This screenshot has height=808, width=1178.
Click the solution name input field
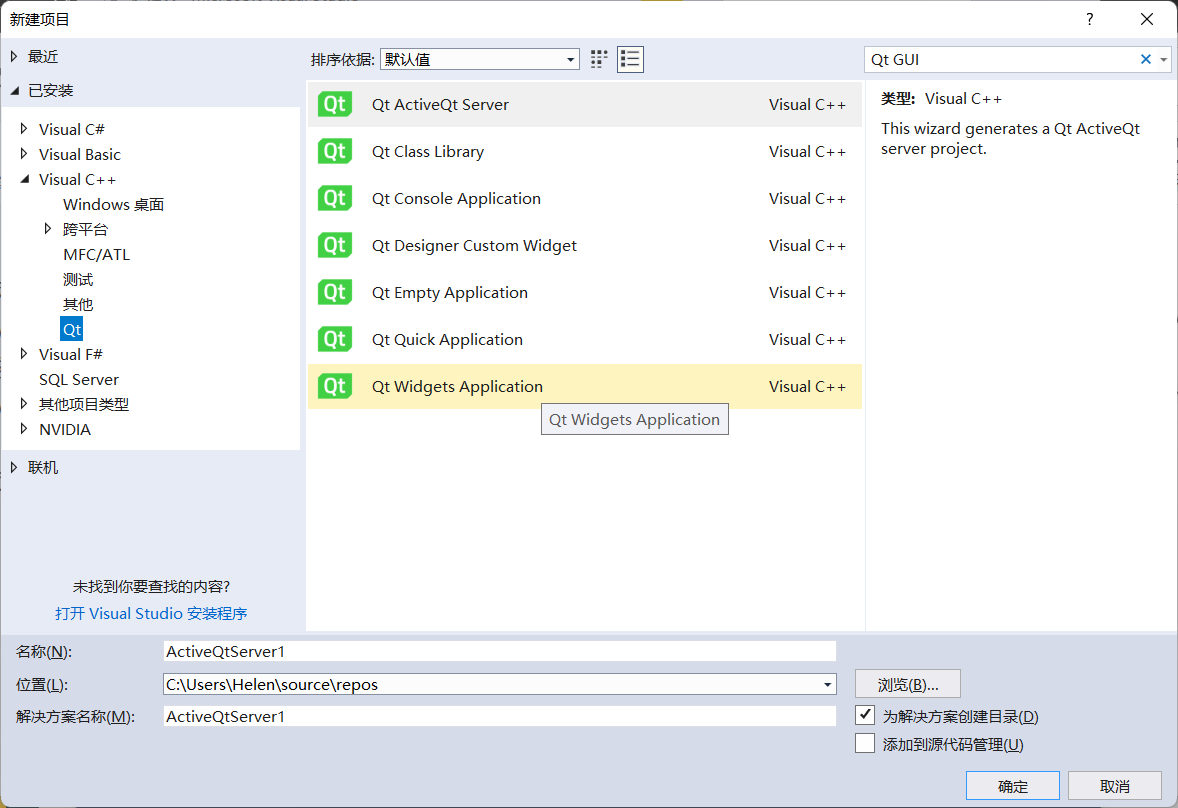(500, 716)
